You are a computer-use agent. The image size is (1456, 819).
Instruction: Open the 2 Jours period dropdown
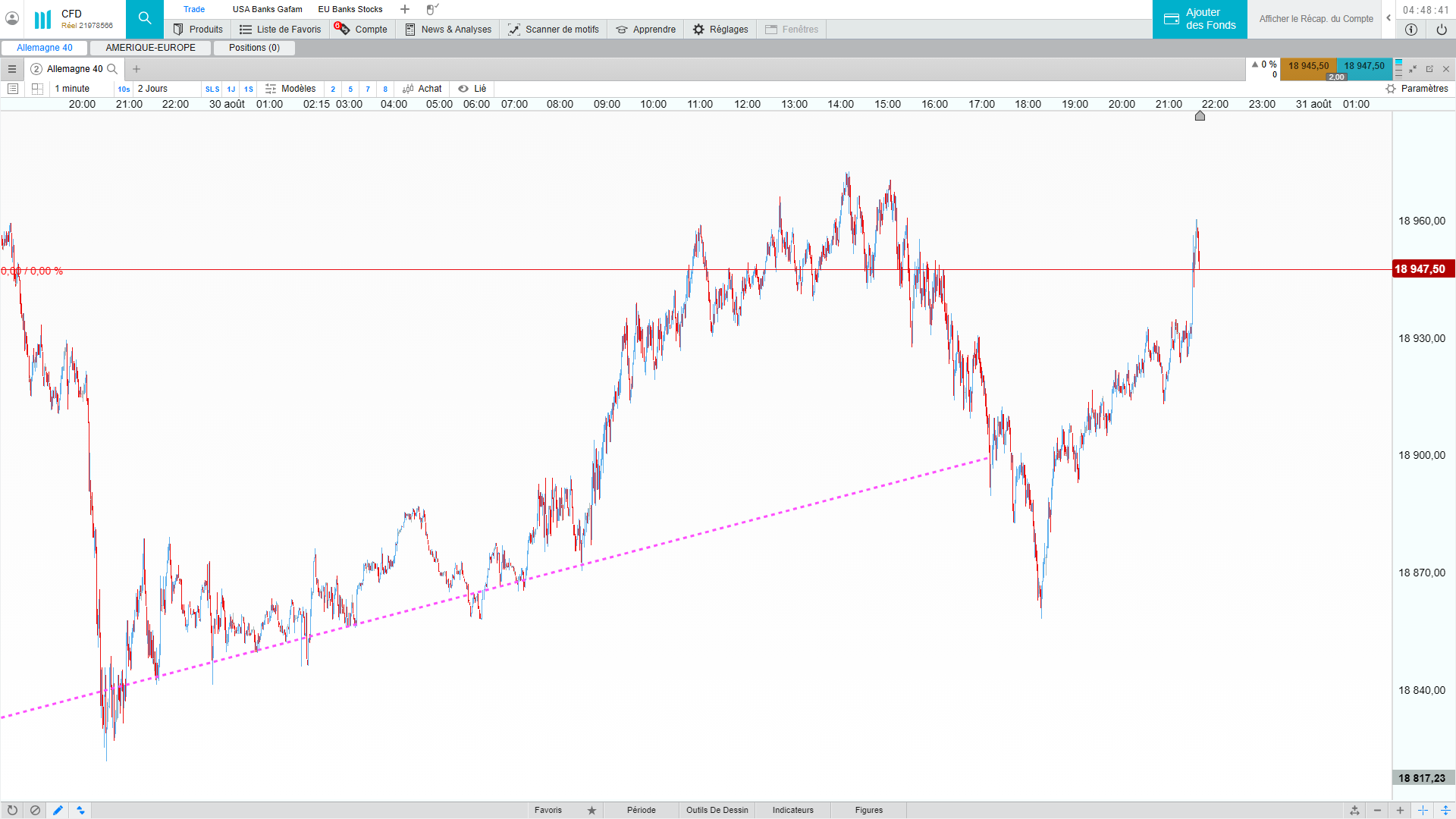coord(153,89)
